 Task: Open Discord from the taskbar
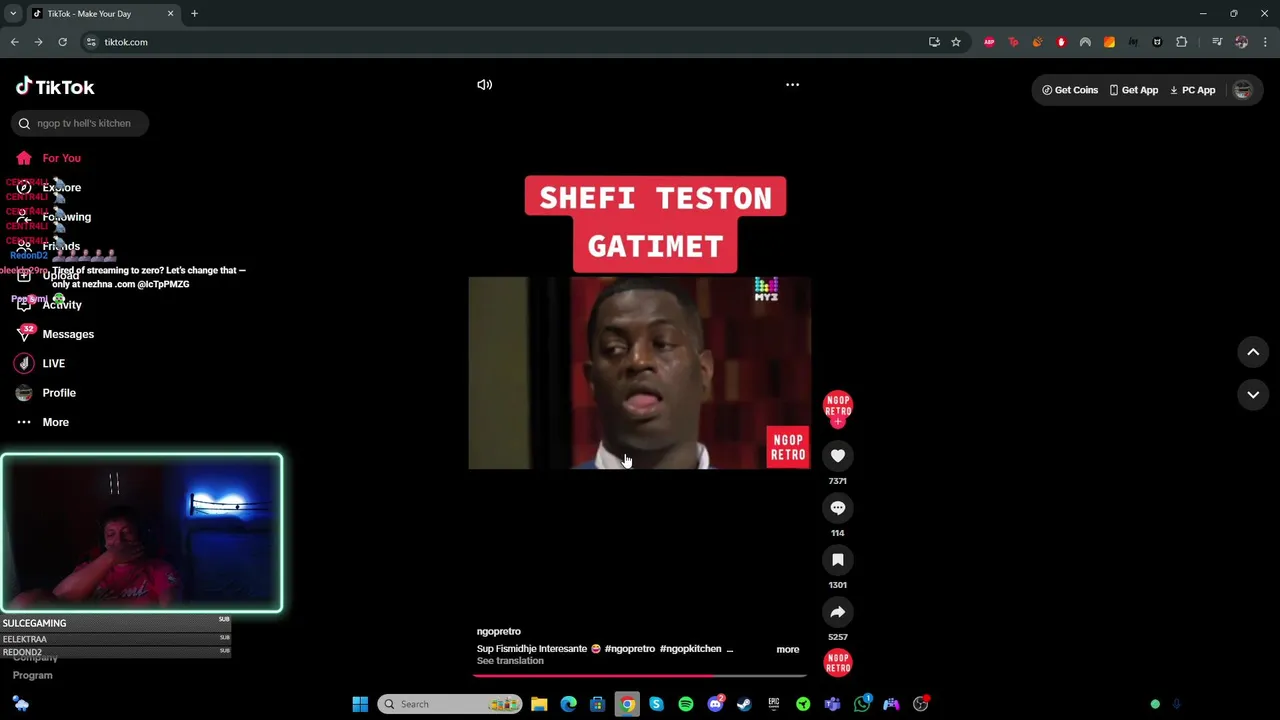pyautogui.click(x=715, y=704)
